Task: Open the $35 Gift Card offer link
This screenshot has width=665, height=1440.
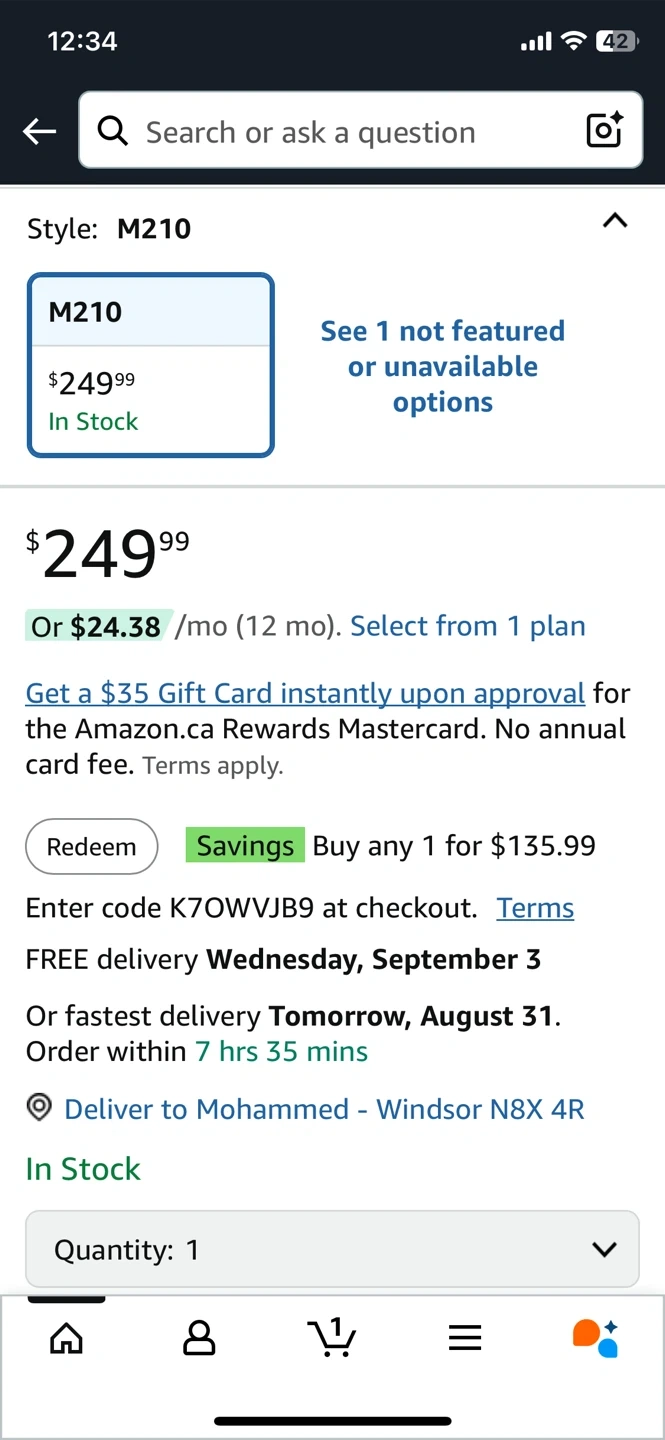Action: click(x=305, y=693)
